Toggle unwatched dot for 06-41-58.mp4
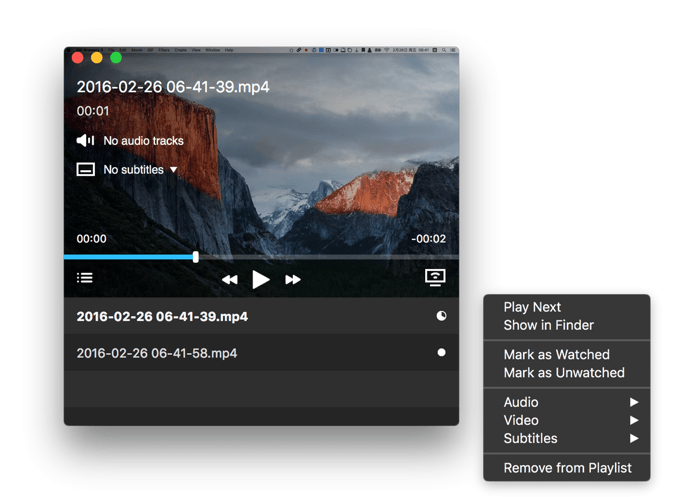This screenshot has width=700, height=497. point(441,352)
